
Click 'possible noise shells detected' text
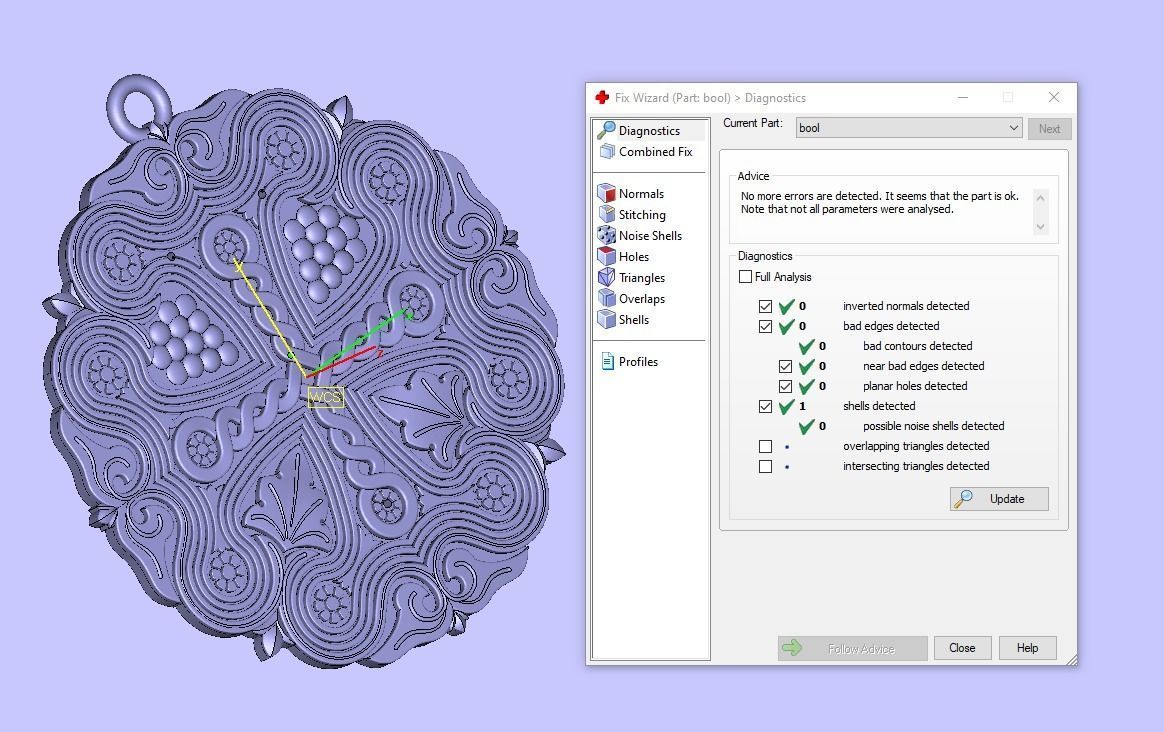(x=933, y=426)
